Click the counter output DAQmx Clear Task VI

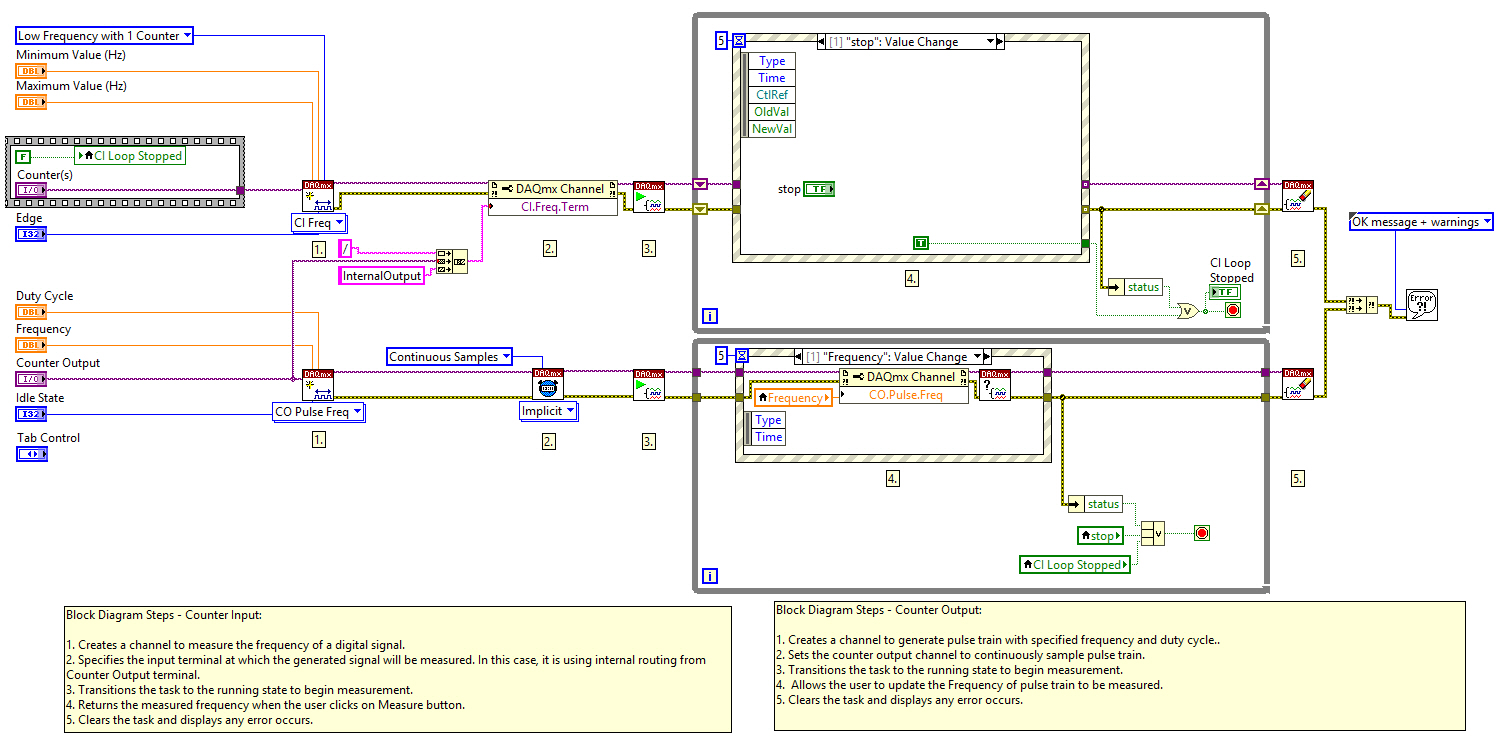point(1298,385)
